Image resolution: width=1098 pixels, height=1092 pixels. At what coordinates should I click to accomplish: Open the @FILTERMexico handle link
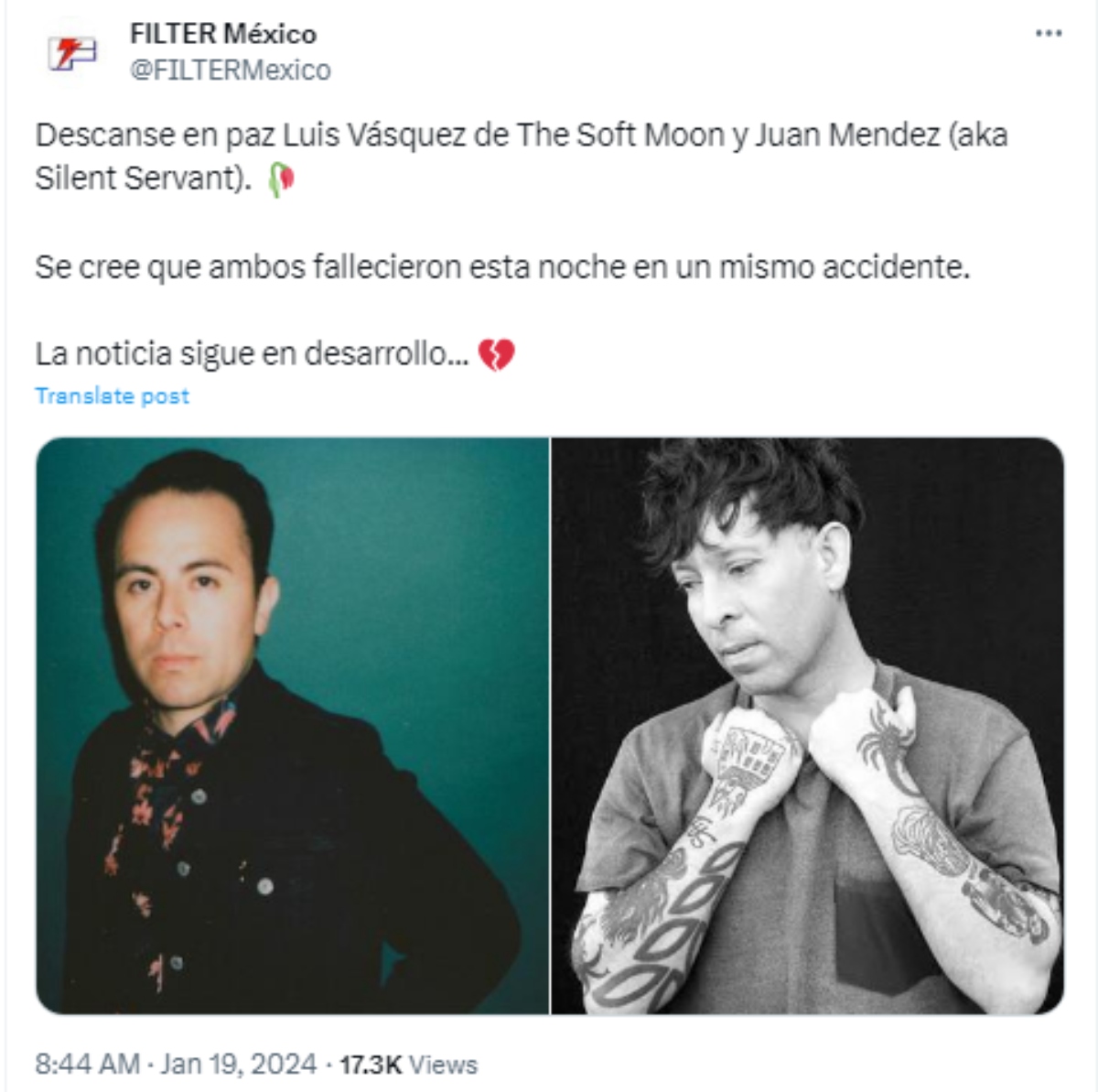click(x=231, y=70)
